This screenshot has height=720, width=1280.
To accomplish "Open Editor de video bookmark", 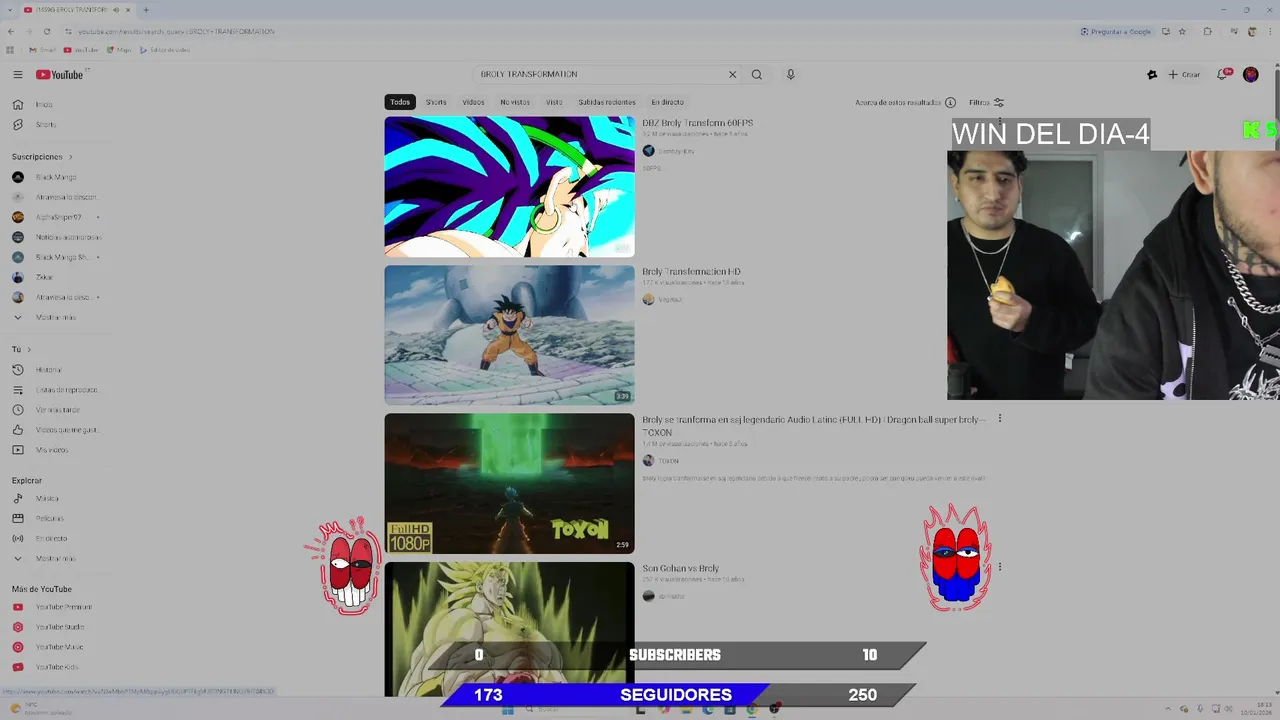I will [x=165, y=50].
